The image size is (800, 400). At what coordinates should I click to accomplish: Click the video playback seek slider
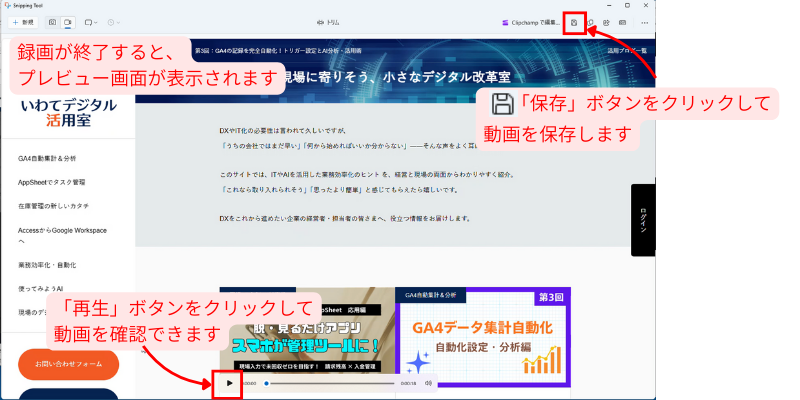pyautogui.click(x=330, y=383)
